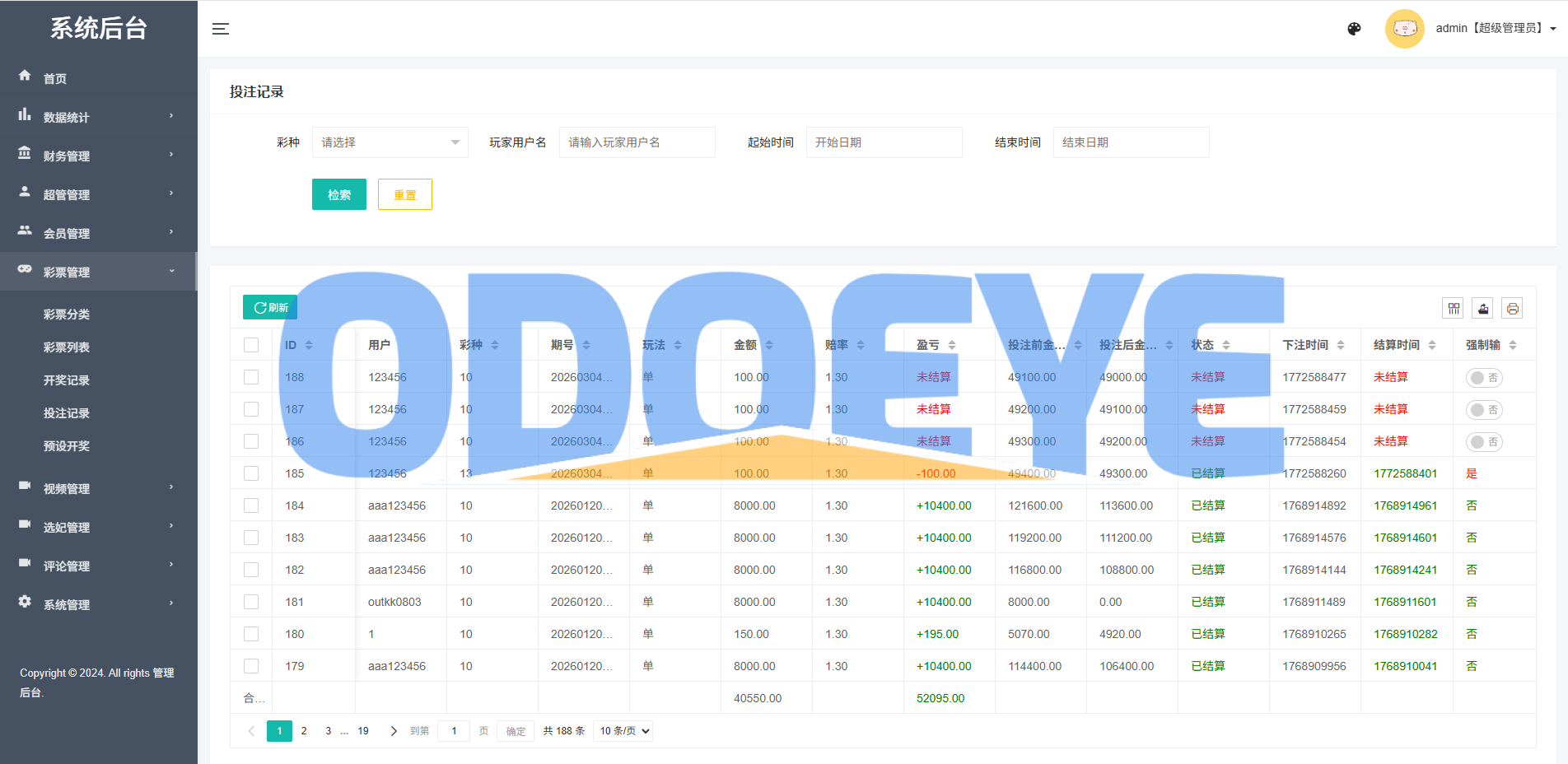
Task: Click the admin avatar image
Action: 1404,29
